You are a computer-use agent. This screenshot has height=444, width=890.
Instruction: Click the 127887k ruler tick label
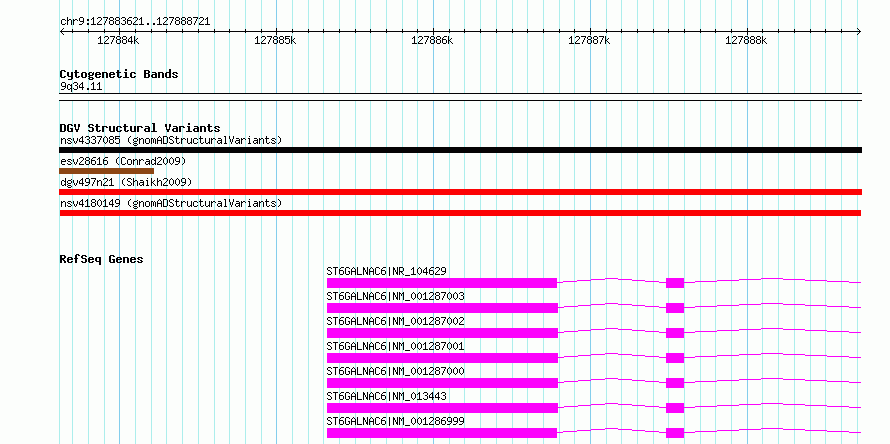click(589, 40)
